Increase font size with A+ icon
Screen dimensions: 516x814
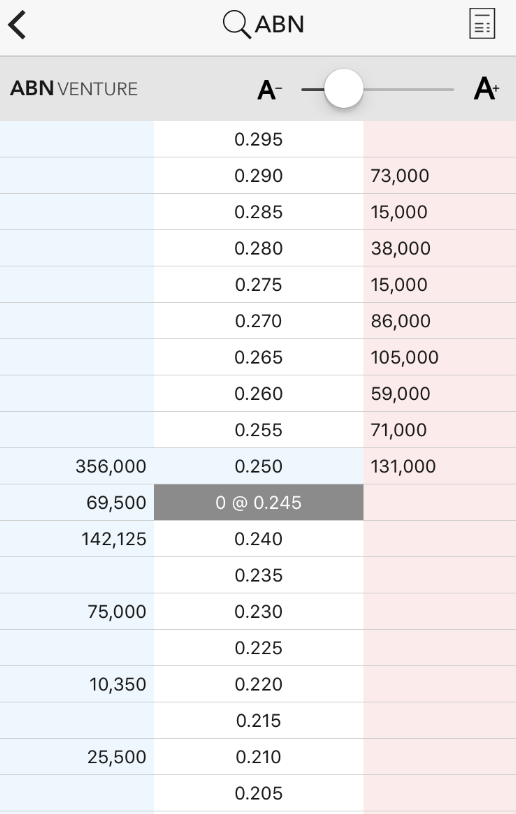pos(486,89)
